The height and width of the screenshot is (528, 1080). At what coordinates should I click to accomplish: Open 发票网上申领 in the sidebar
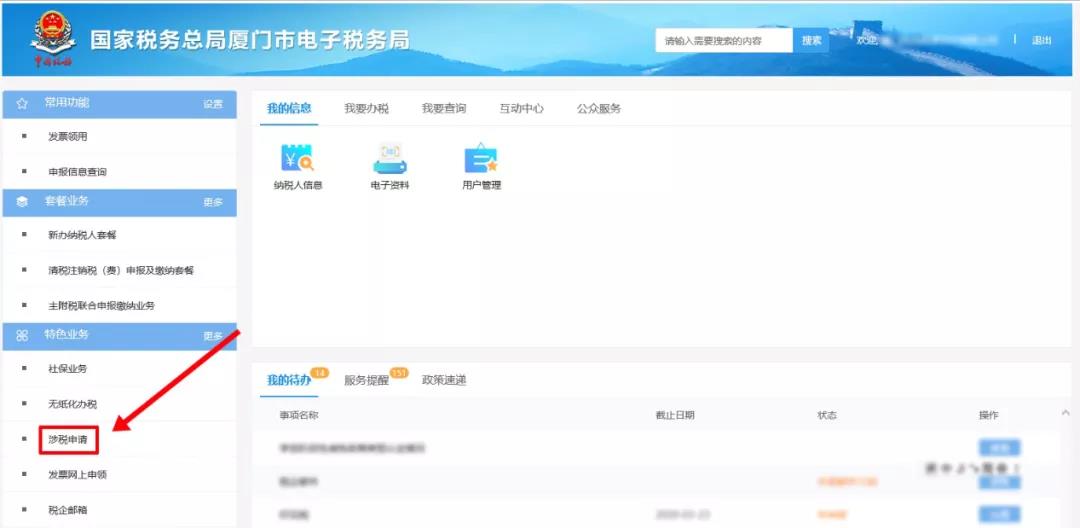click(x=77, y=474)
